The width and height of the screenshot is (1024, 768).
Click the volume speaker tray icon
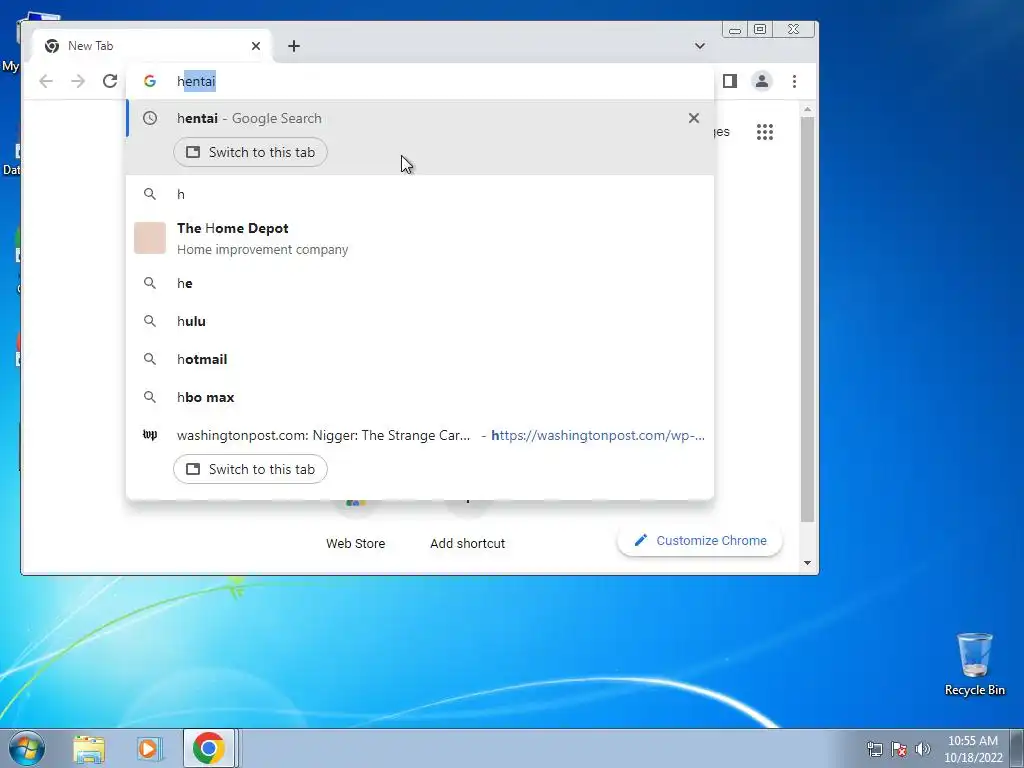click(x=923, y=749)
